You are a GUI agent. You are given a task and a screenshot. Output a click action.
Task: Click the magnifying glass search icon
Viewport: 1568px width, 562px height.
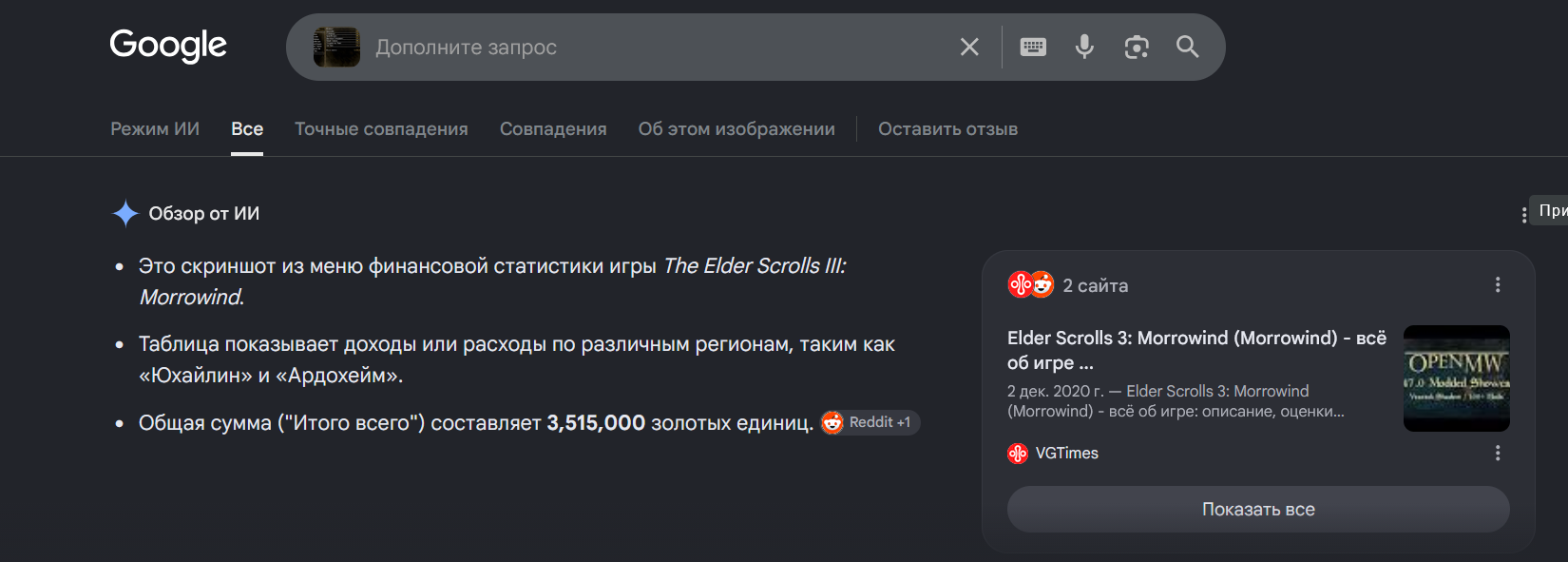tap(1187, 47)
